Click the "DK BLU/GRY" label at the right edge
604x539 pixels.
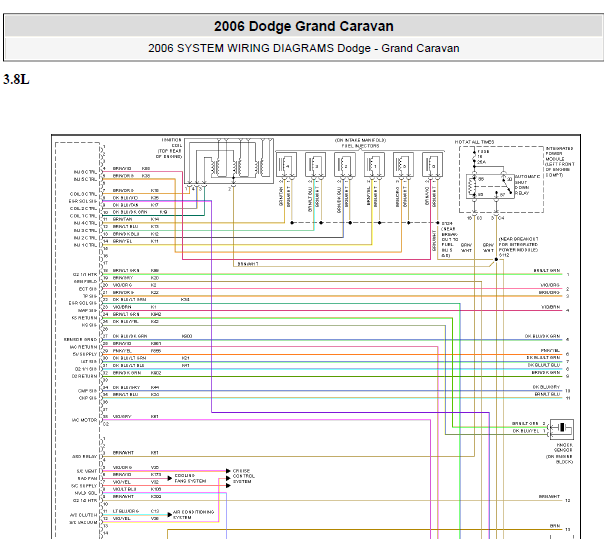tap(546, 387)
